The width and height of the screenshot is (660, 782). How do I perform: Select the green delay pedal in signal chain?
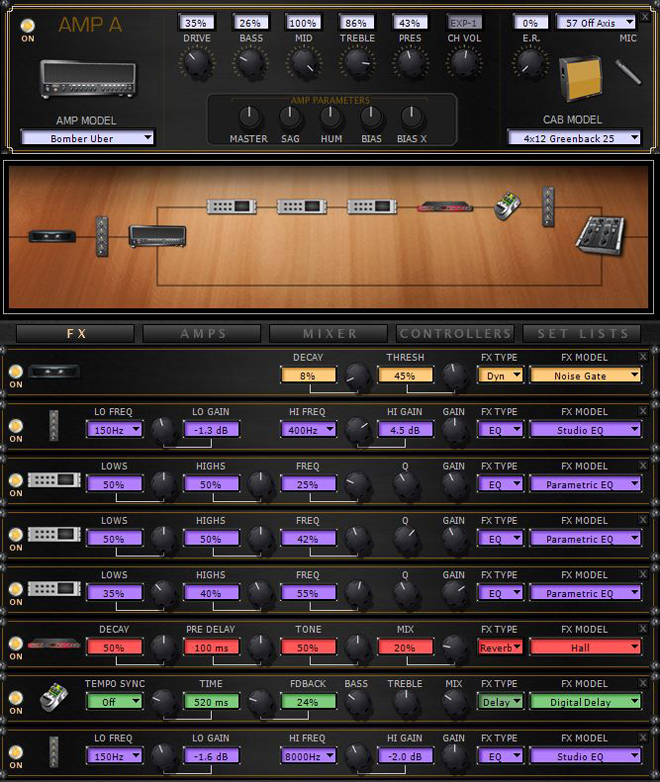pos(507,205)
